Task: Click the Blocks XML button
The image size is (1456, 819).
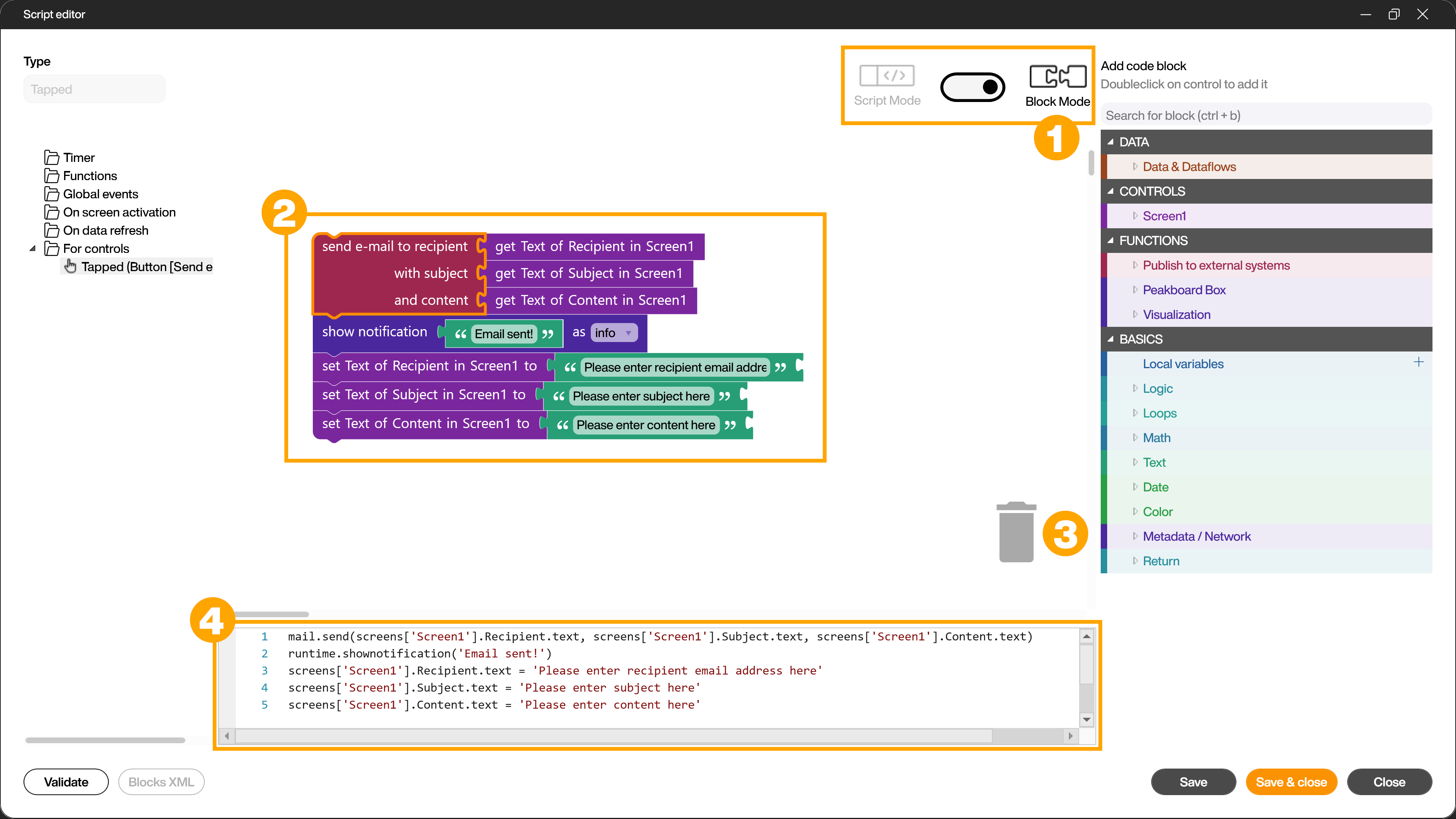Action: click(161, 782)
